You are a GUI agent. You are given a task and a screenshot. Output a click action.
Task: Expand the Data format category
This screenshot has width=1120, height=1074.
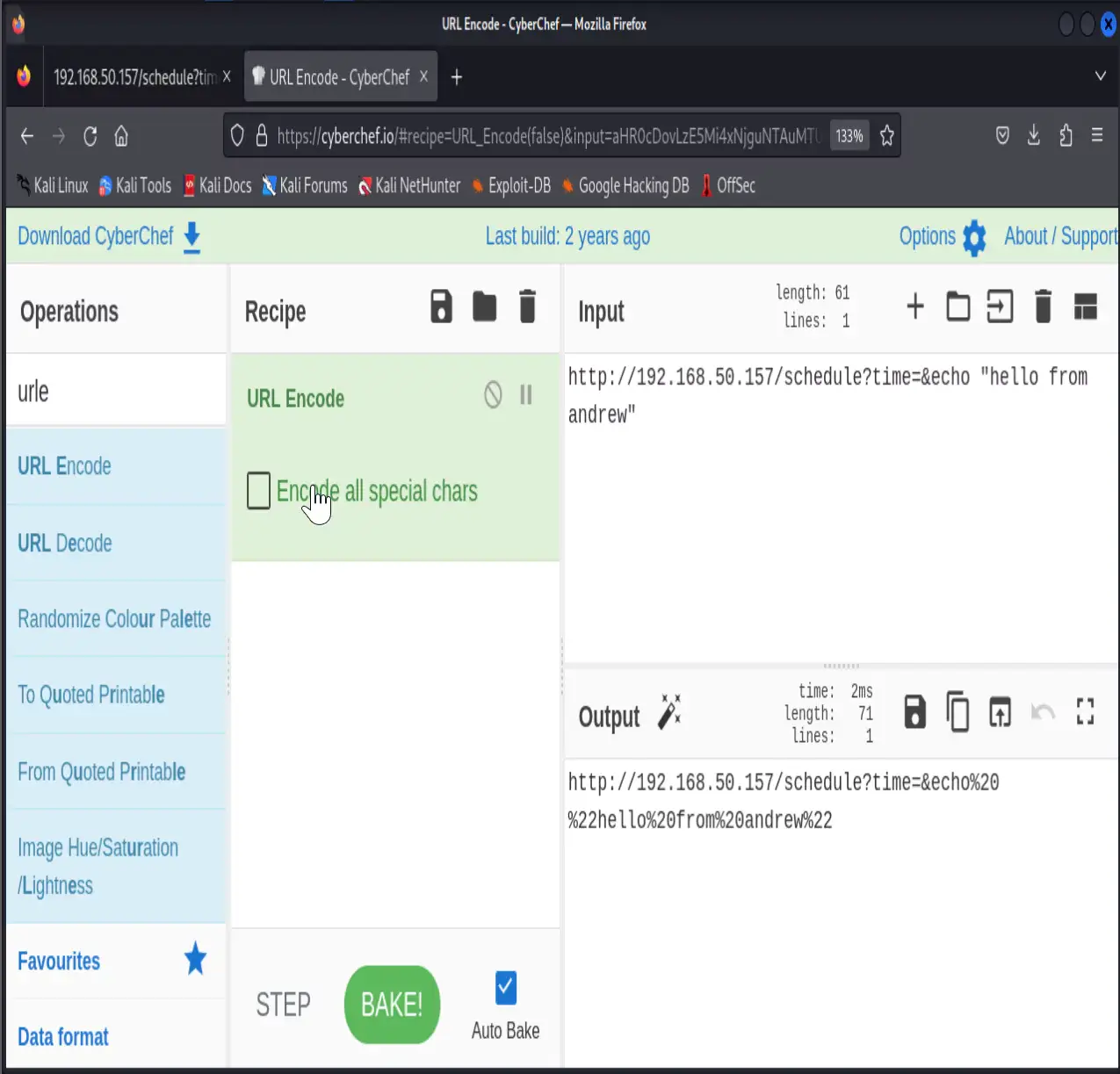click(x=62, y=1036)
